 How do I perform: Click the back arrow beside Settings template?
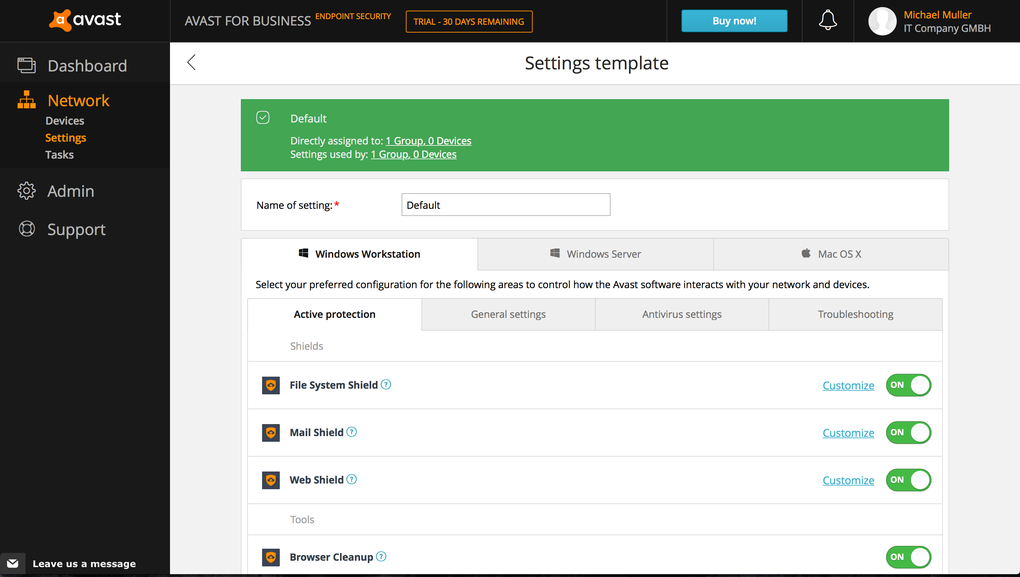tap(191, 63)
